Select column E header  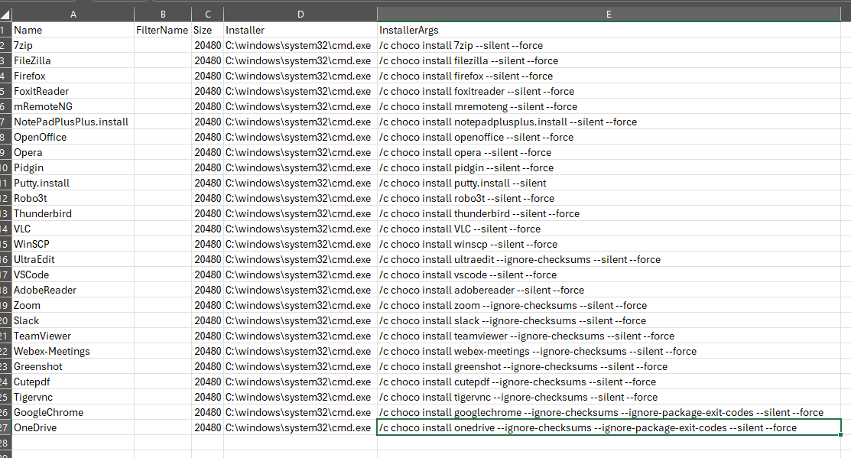609,15
